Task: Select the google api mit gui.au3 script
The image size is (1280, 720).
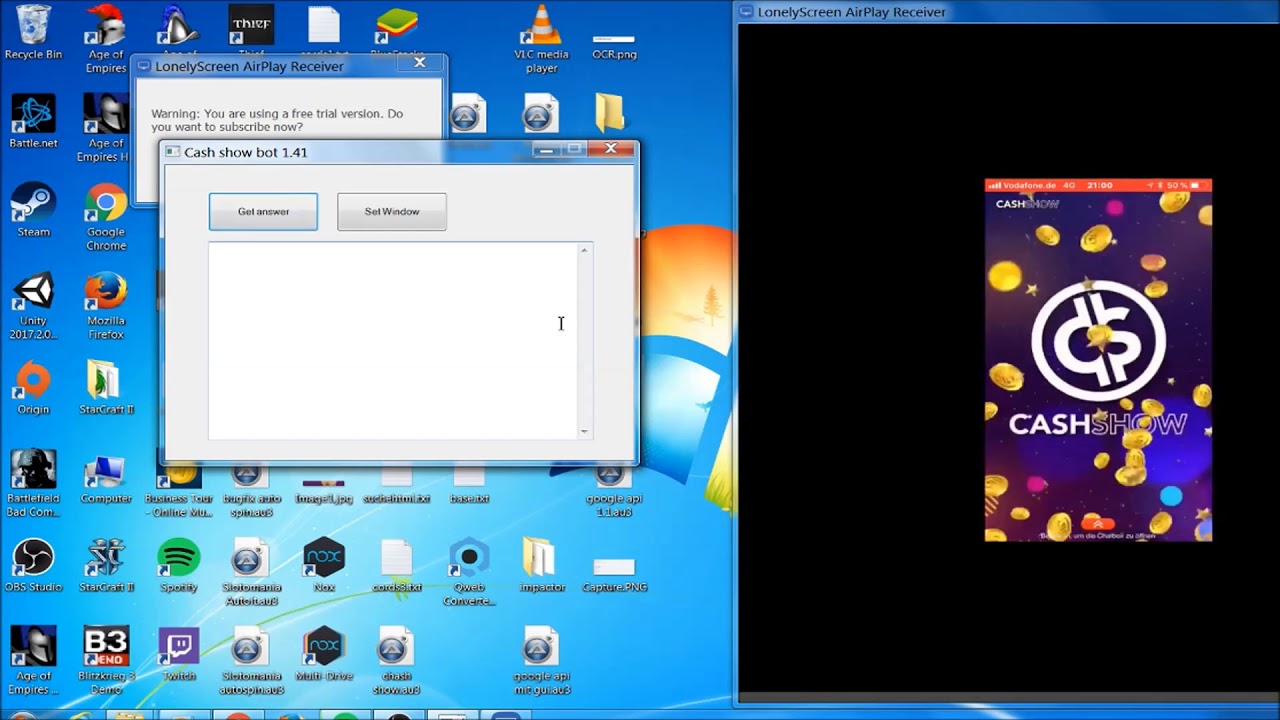Action: click(541, 661)
